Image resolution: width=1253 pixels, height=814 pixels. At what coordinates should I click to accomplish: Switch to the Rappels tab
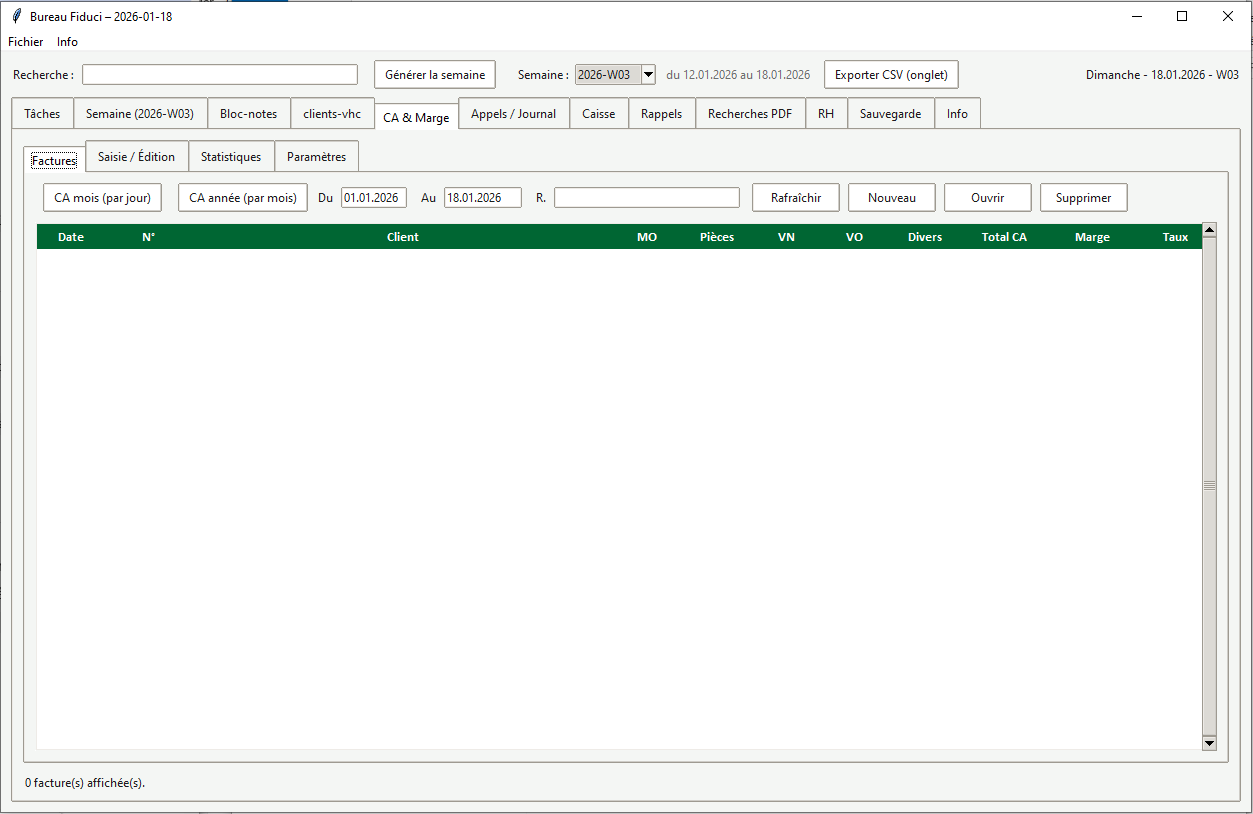661,113
